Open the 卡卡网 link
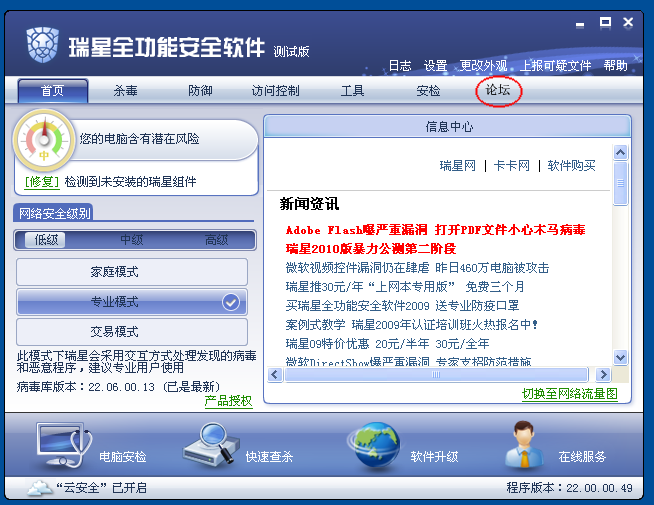This screenshot has width=654, height=505. [512, 166]
